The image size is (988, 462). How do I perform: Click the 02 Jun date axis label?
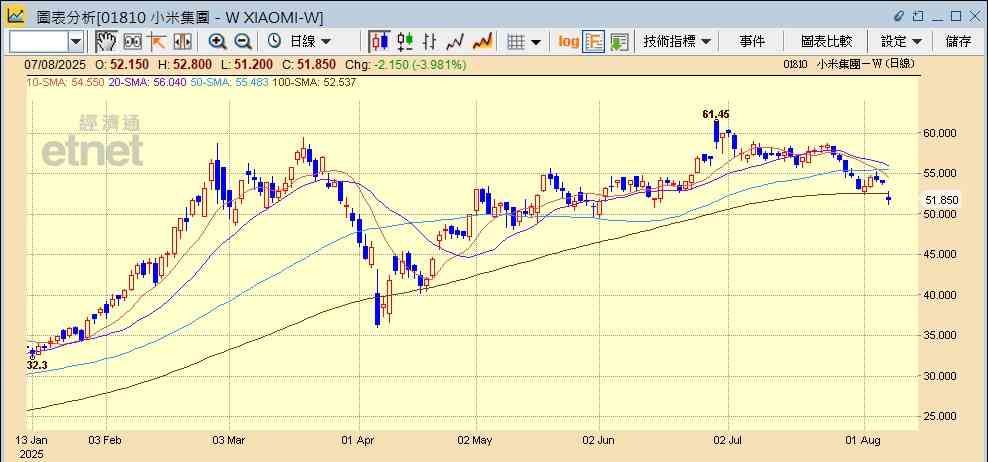tap(599, 439)
